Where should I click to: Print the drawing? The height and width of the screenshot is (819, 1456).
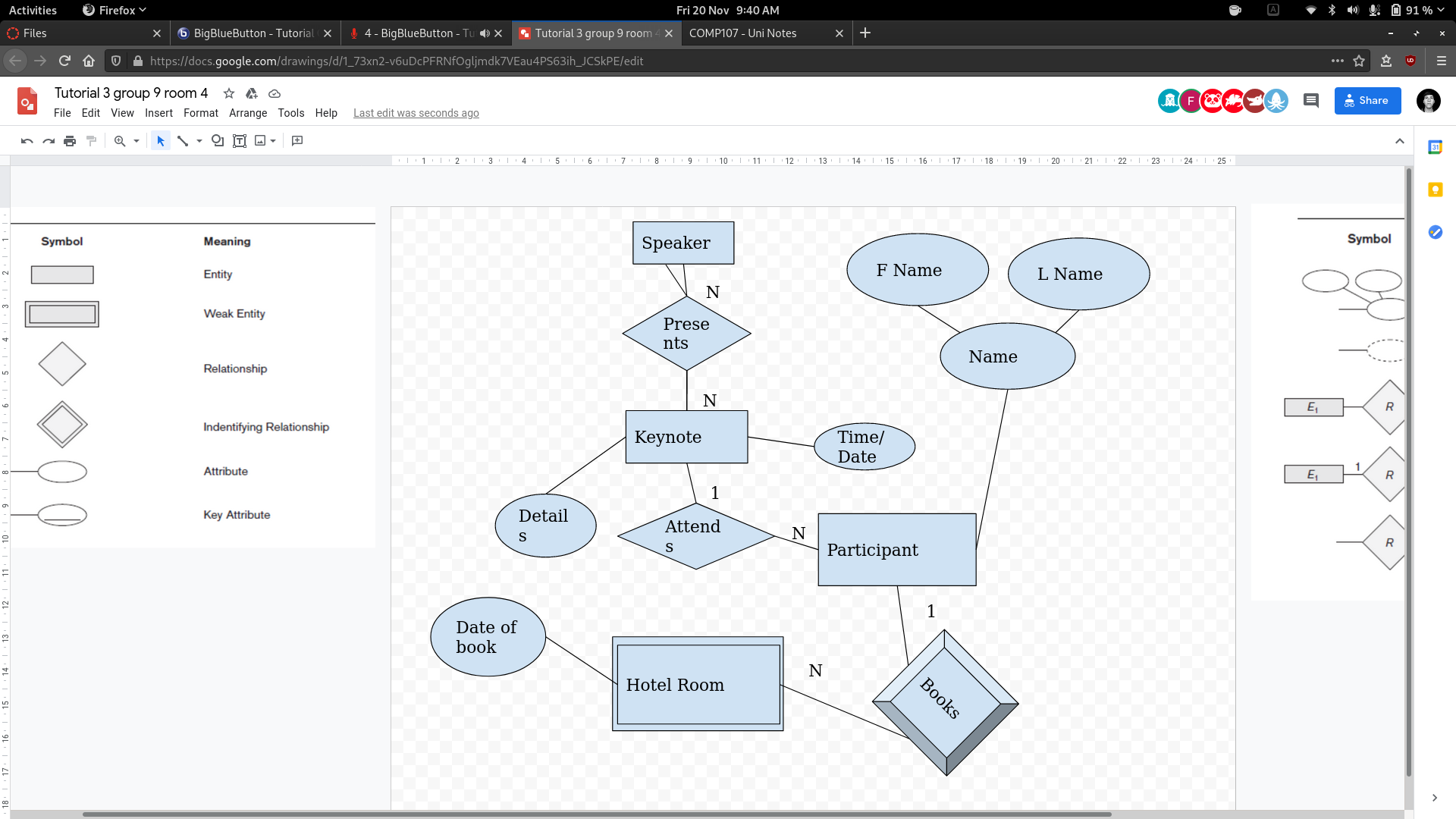pyautogui.click(x=70, y=141)
